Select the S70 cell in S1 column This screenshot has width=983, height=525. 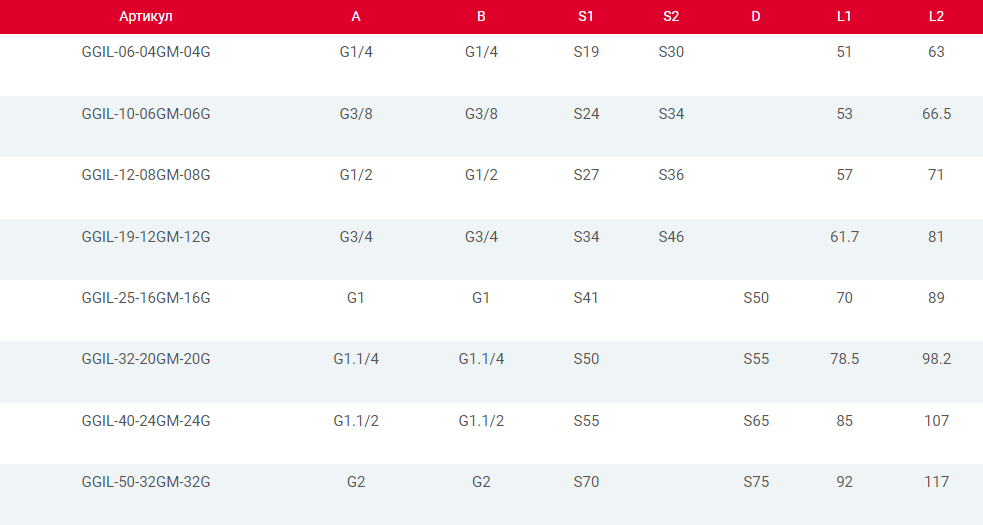coord(586,482)
